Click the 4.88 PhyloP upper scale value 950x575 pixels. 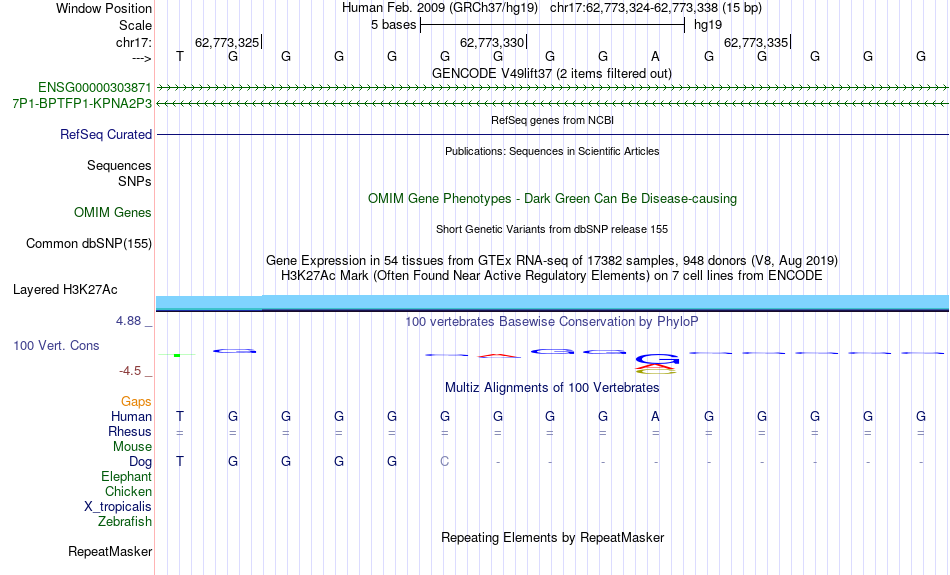click(128, 321)
